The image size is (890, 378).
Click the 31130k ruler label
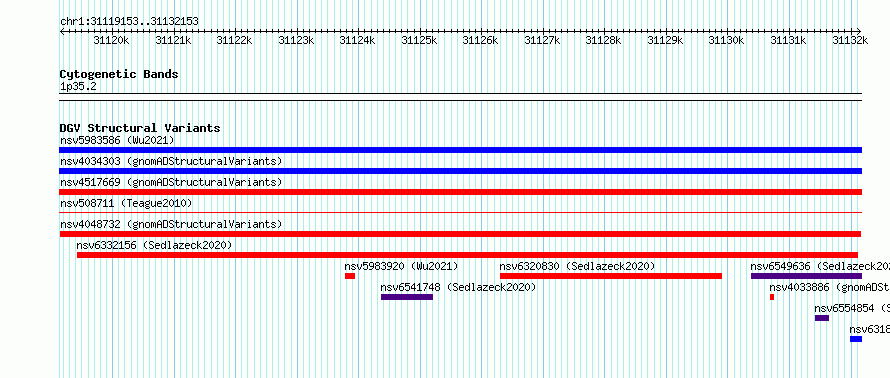coord(726,40)
